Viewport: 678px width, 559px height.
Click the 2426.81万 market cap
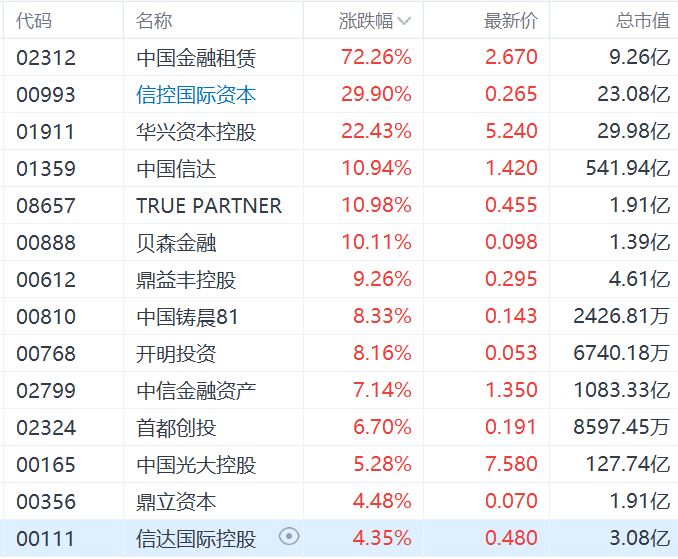click(622, 316)
